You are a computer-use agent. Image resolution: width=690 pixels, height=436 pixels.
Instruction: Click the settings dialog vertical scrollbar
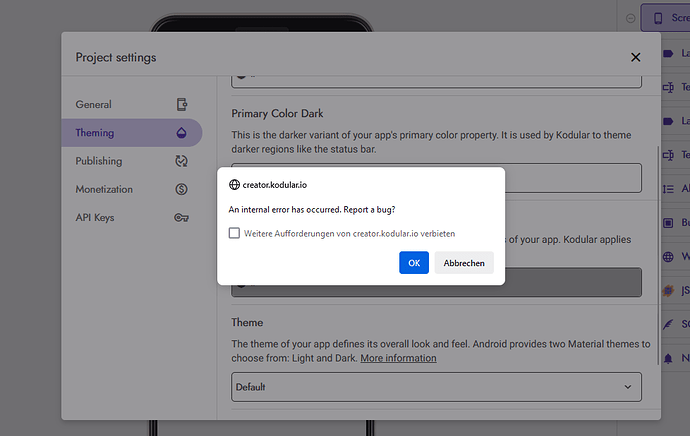click(657, 200)
